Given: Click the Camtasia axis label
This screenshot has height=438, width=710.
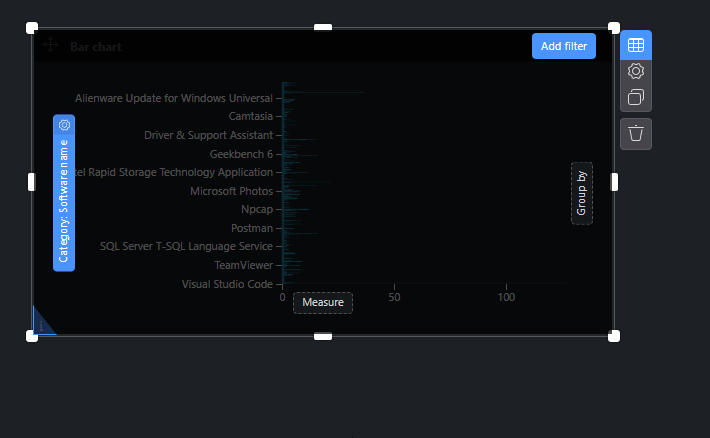Looking at the screenshot, I should click(250, 116).
